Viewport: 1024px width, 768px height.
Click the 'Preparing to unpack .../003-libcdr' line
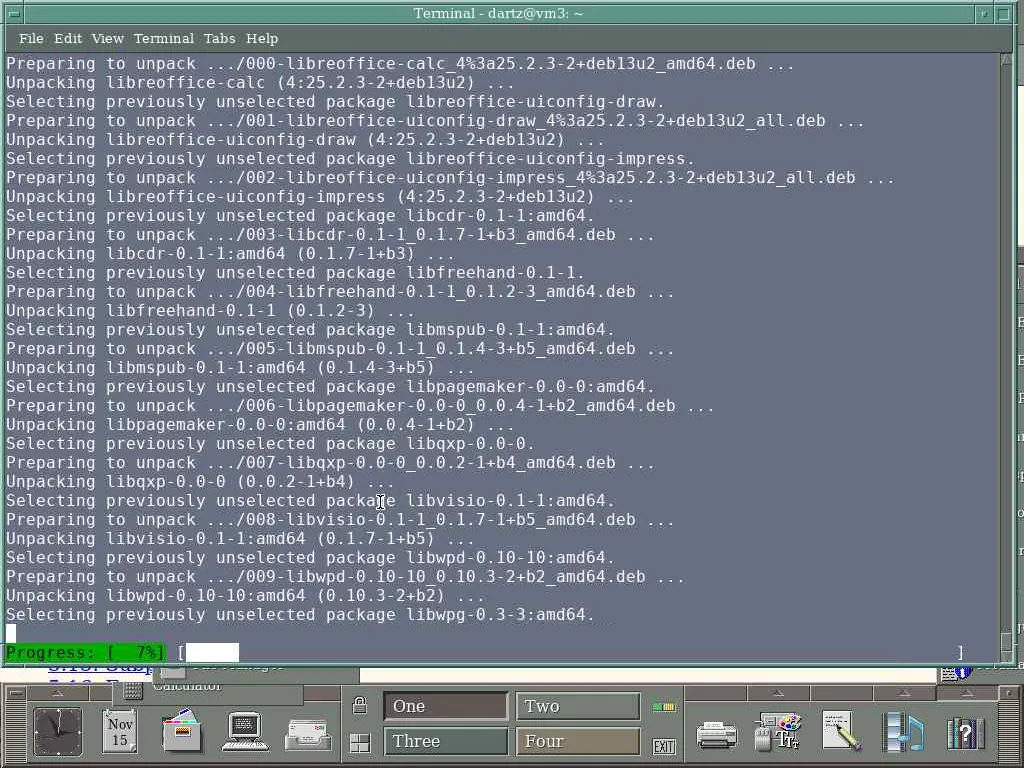[330, 234]
